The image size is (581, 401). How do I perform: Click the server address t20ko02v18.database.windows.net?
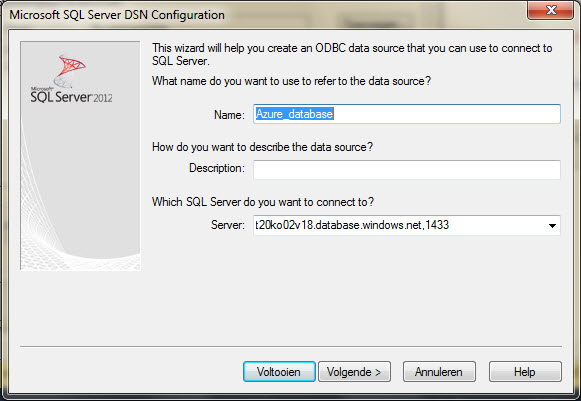(x=352, y=225)
